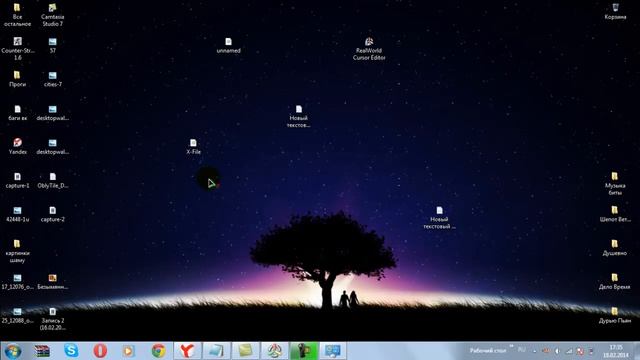The width and height of the screenshot is (640, 360).
Task: Open the RU language indicator
Action: pyautogui.click(x=522, y=350)
